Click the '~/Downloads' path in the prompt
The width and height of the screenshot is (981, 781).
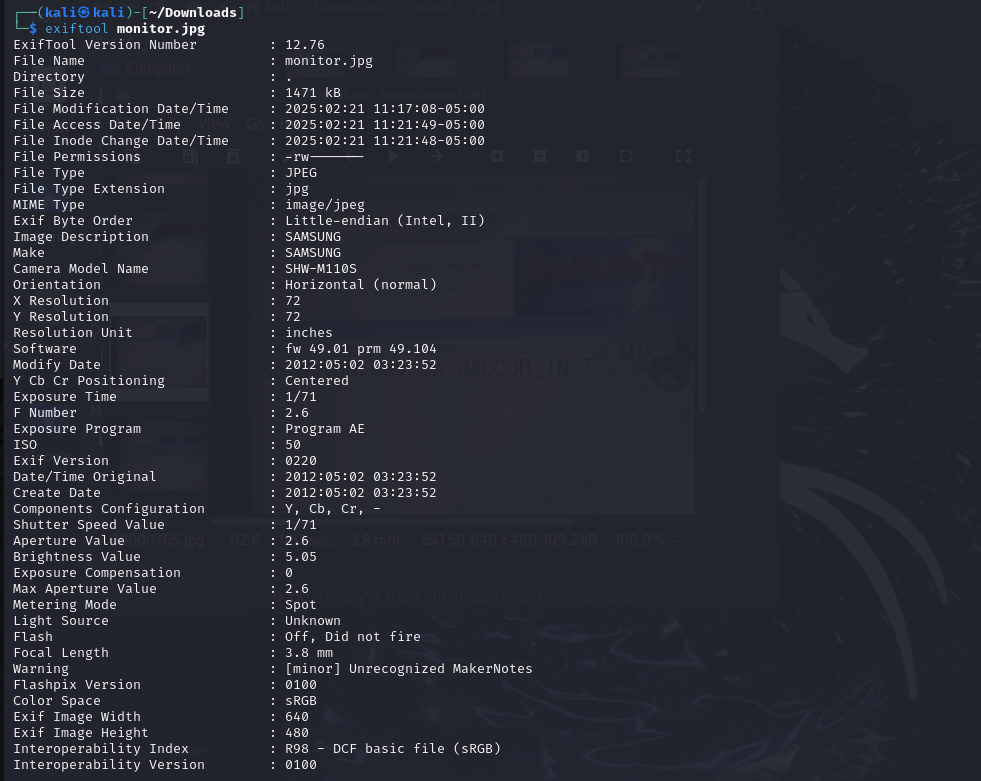(x=193, y=13)
